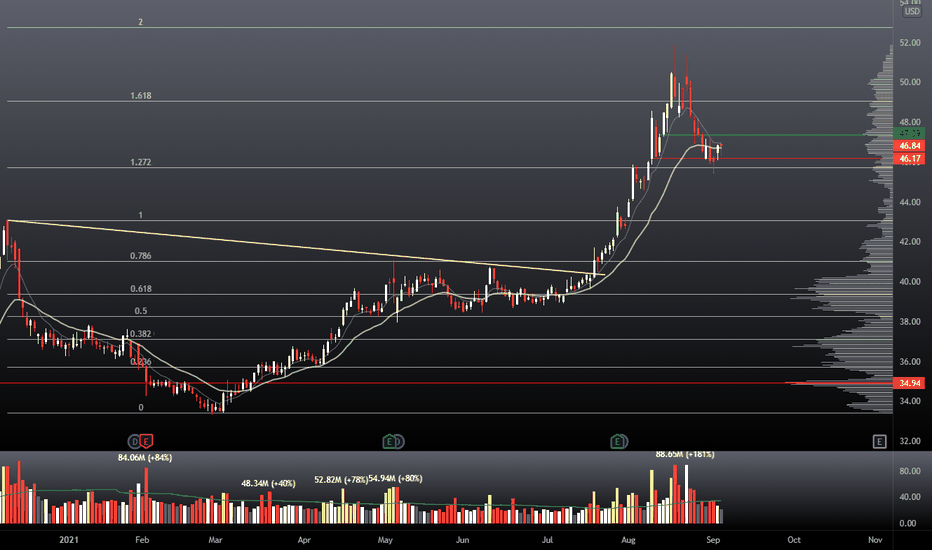932x550 pixels.
Task: Click the Feb label on the time axis
Action: [x=142, y=540]
